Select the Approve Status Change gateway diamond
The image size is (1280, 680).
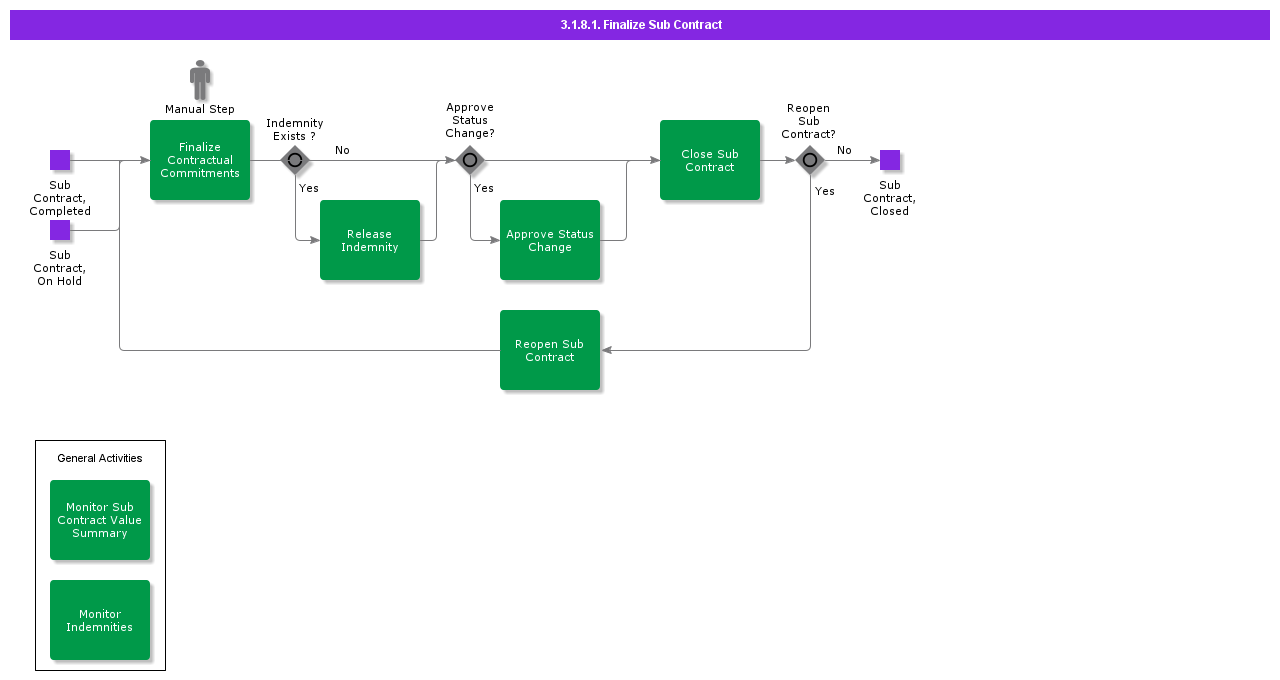[470, 160]
